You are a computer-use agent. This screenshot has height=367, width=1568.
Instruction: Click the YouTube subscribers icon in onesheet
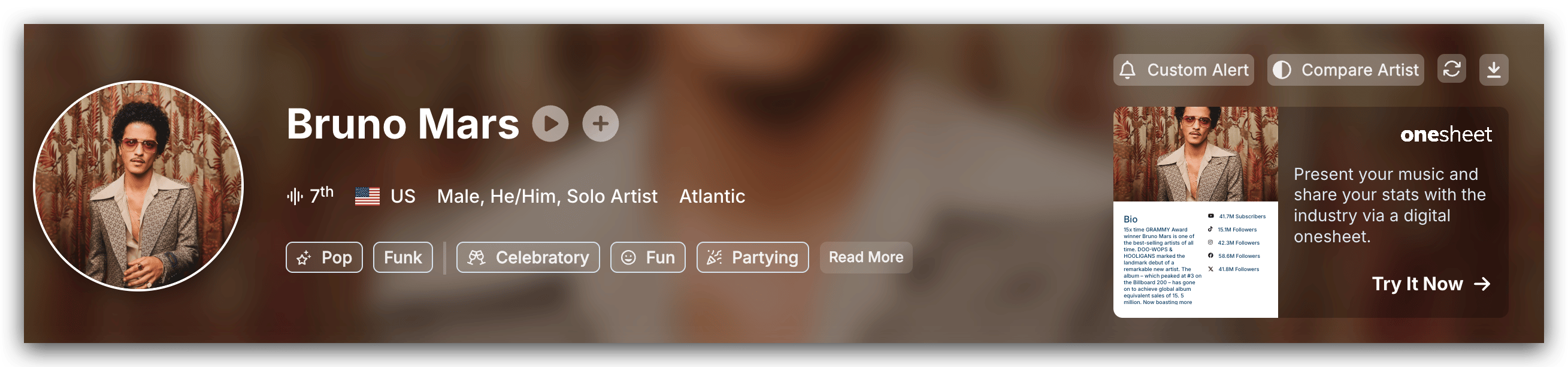pyautogui.click(x=1210, y=216)
